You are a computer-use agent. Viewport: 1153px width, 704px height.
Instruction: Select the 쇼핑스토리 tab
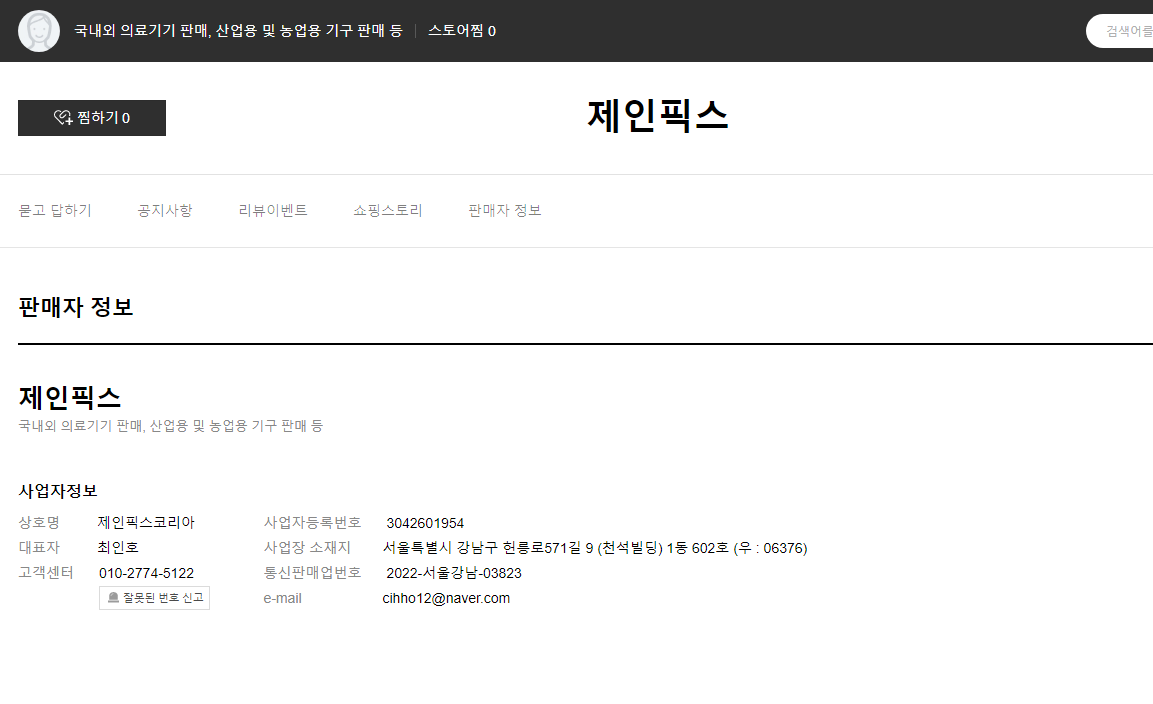(388, 211)
